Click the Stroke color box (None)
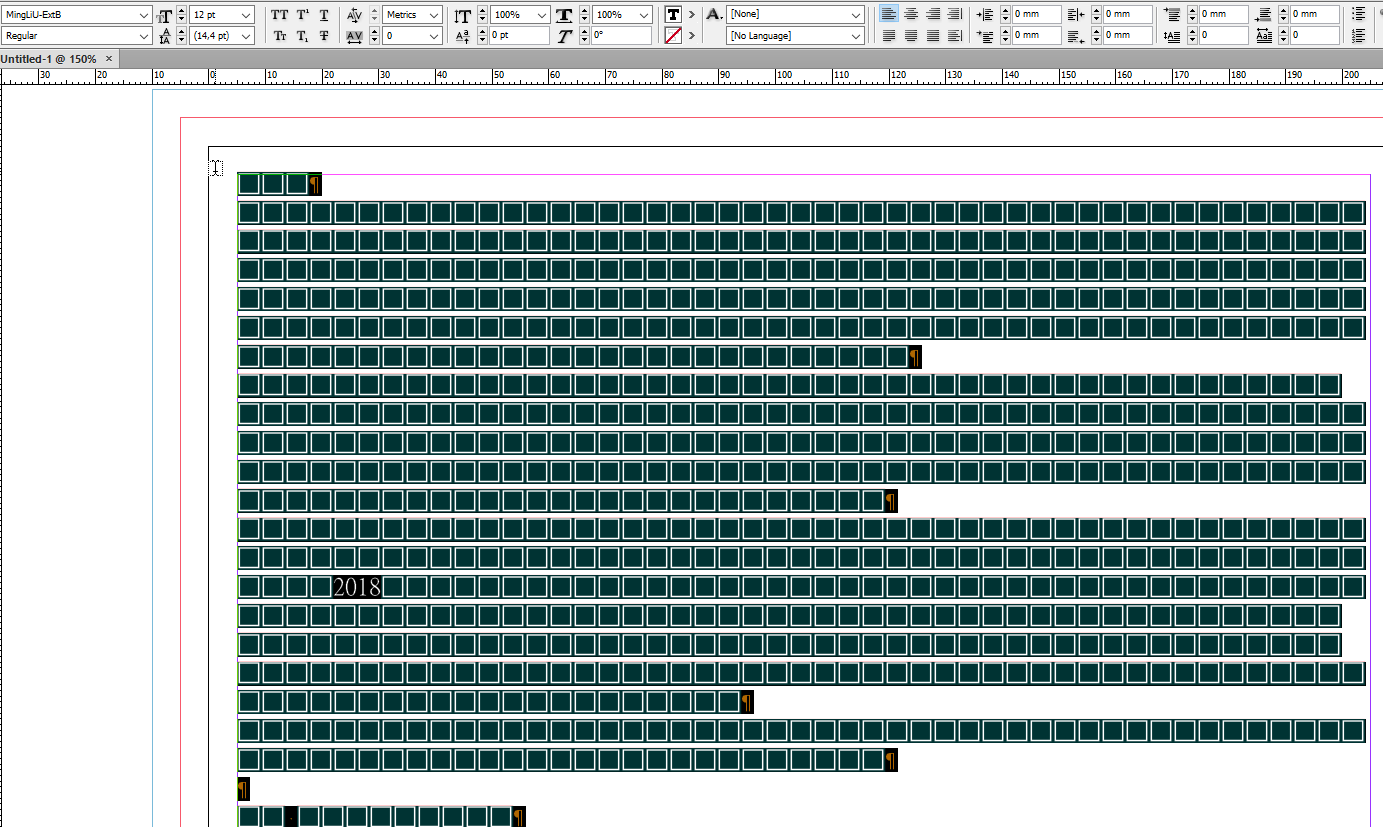 point(674,36)
